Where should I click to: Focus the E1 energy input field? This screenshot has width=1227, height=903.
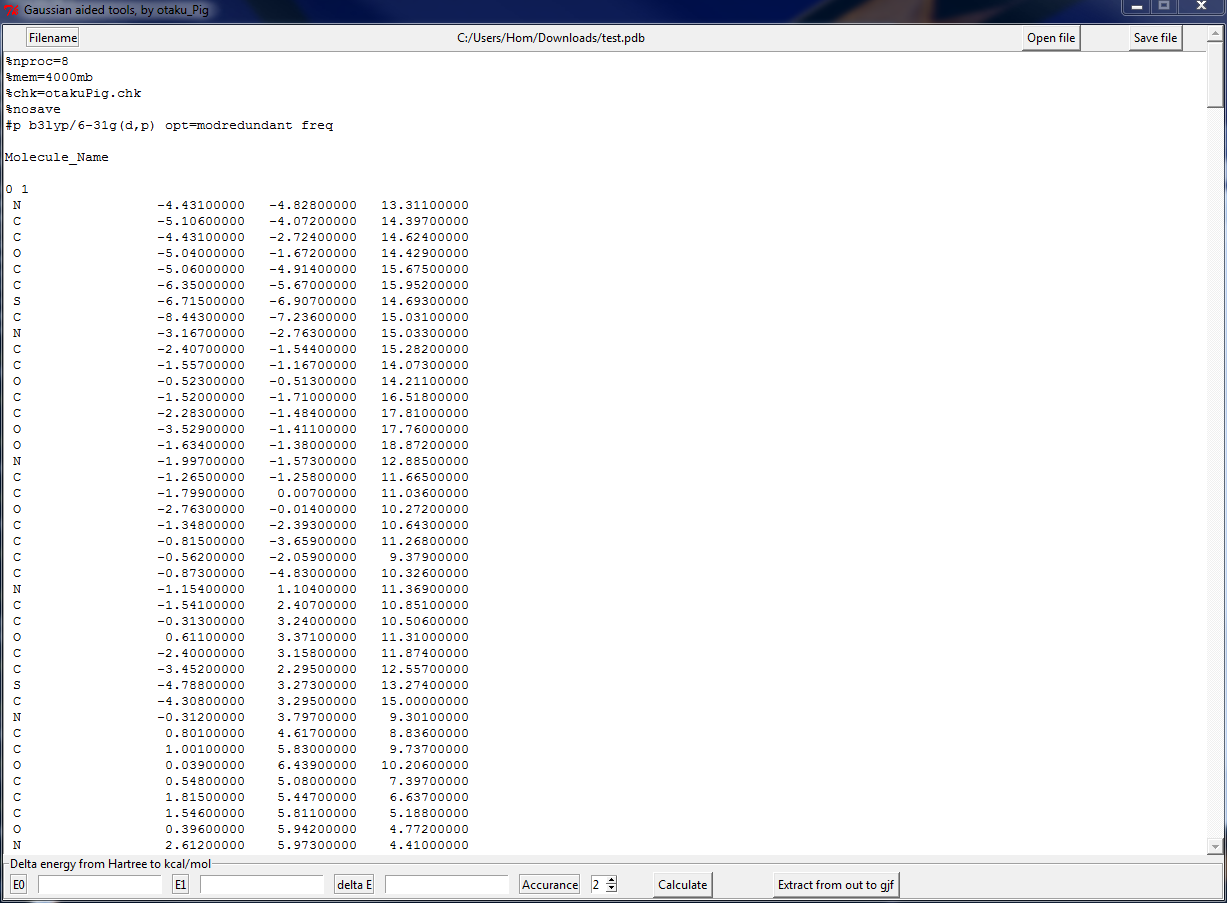(x=262, y=884)
